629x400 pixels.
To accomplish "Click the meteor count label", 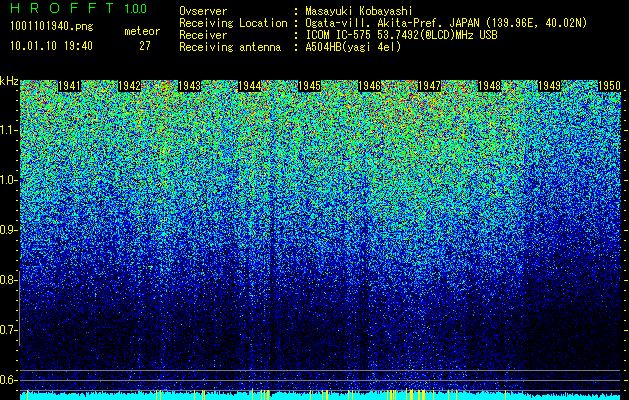I will 142,31.
